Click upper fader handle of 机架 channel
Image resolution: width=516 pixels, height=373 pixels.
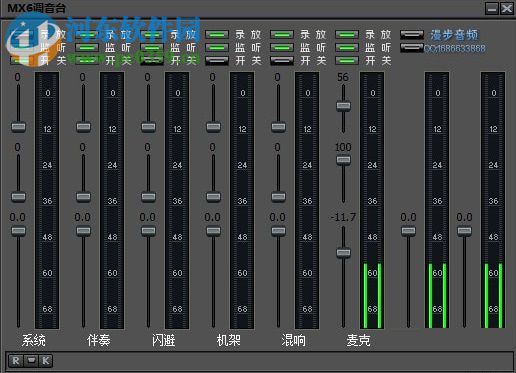click(213, 127)
